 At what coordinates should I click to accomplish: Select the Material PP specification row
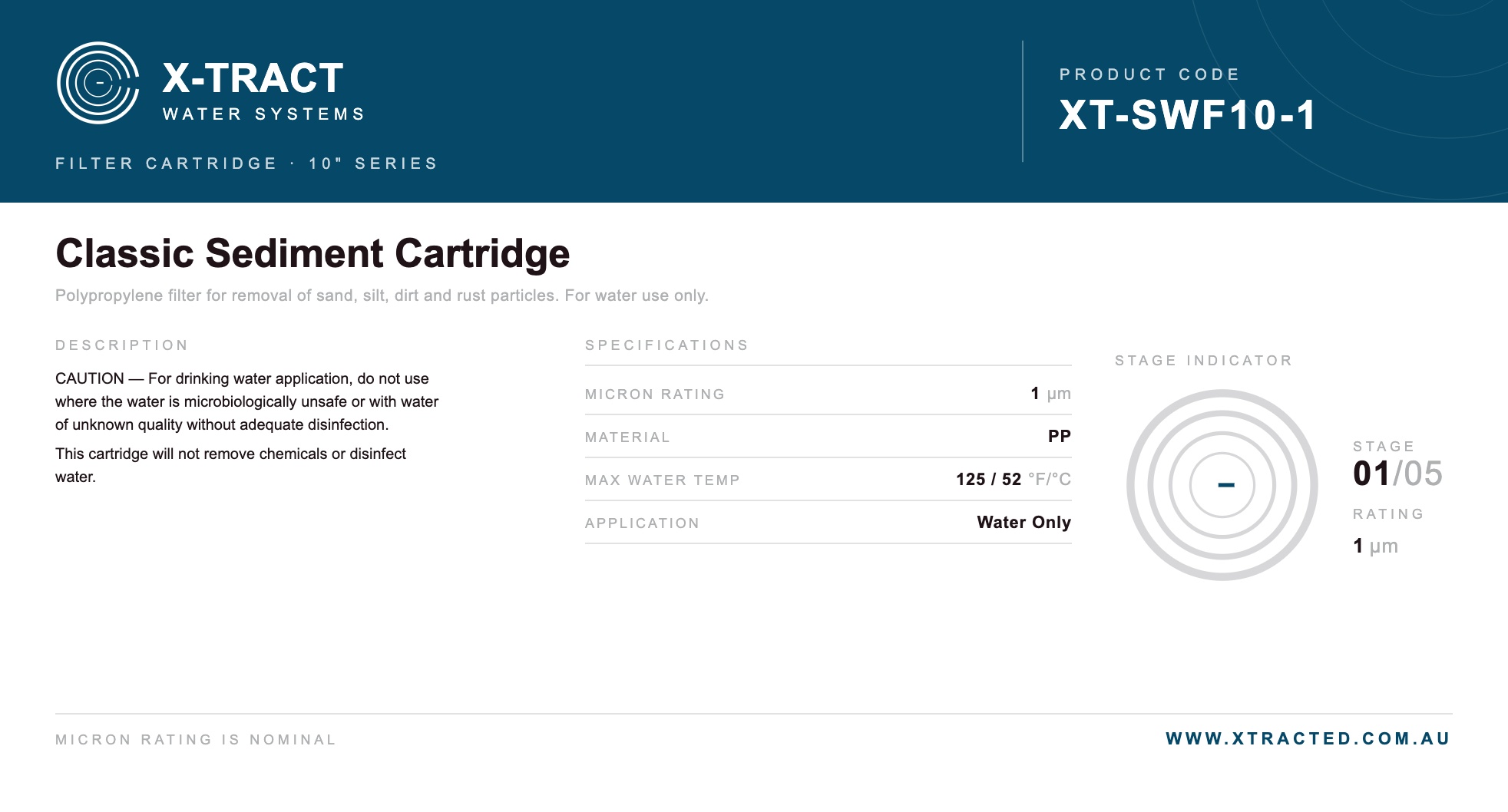pyautogui.click(x=828, y=436)
